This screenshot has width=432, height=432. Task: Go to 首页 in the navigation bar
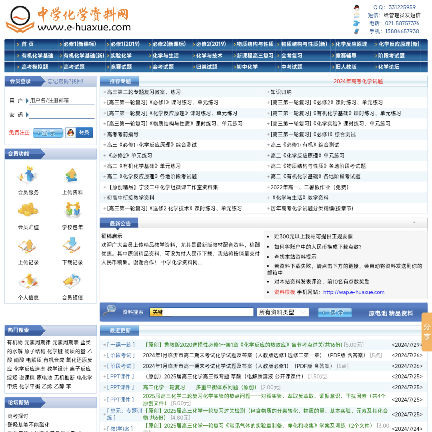[27, 44]
